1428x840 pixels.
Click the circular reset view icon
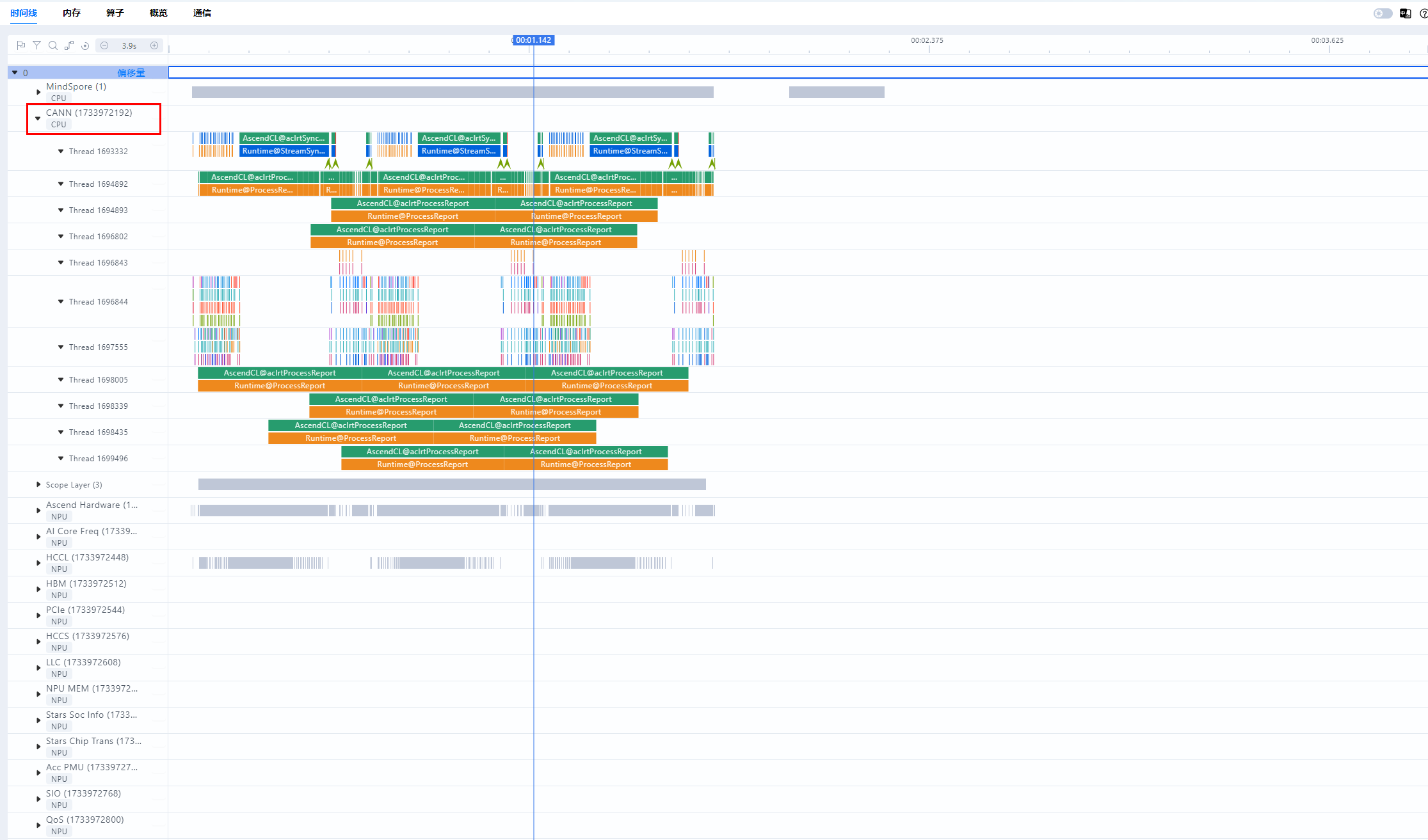85,45
